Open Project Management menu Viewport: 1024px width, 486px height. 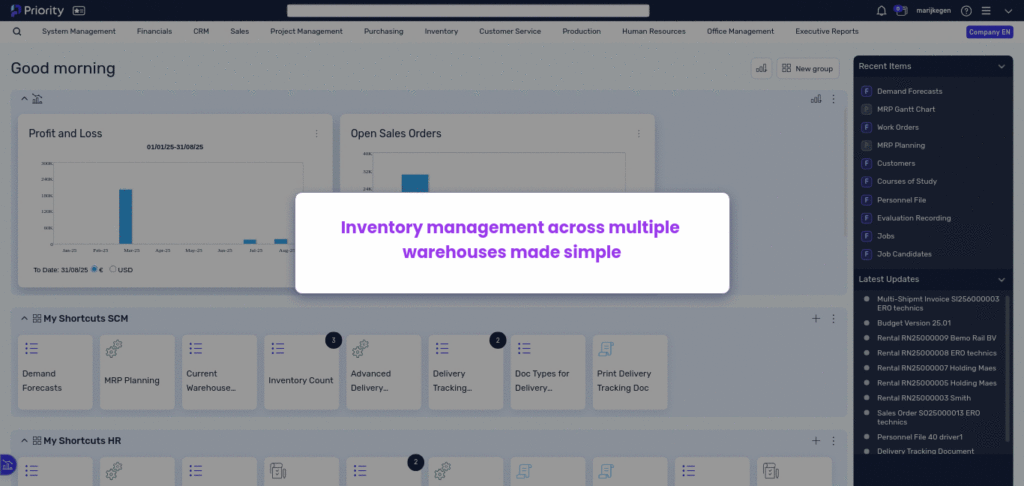click(x=306, y=31)
